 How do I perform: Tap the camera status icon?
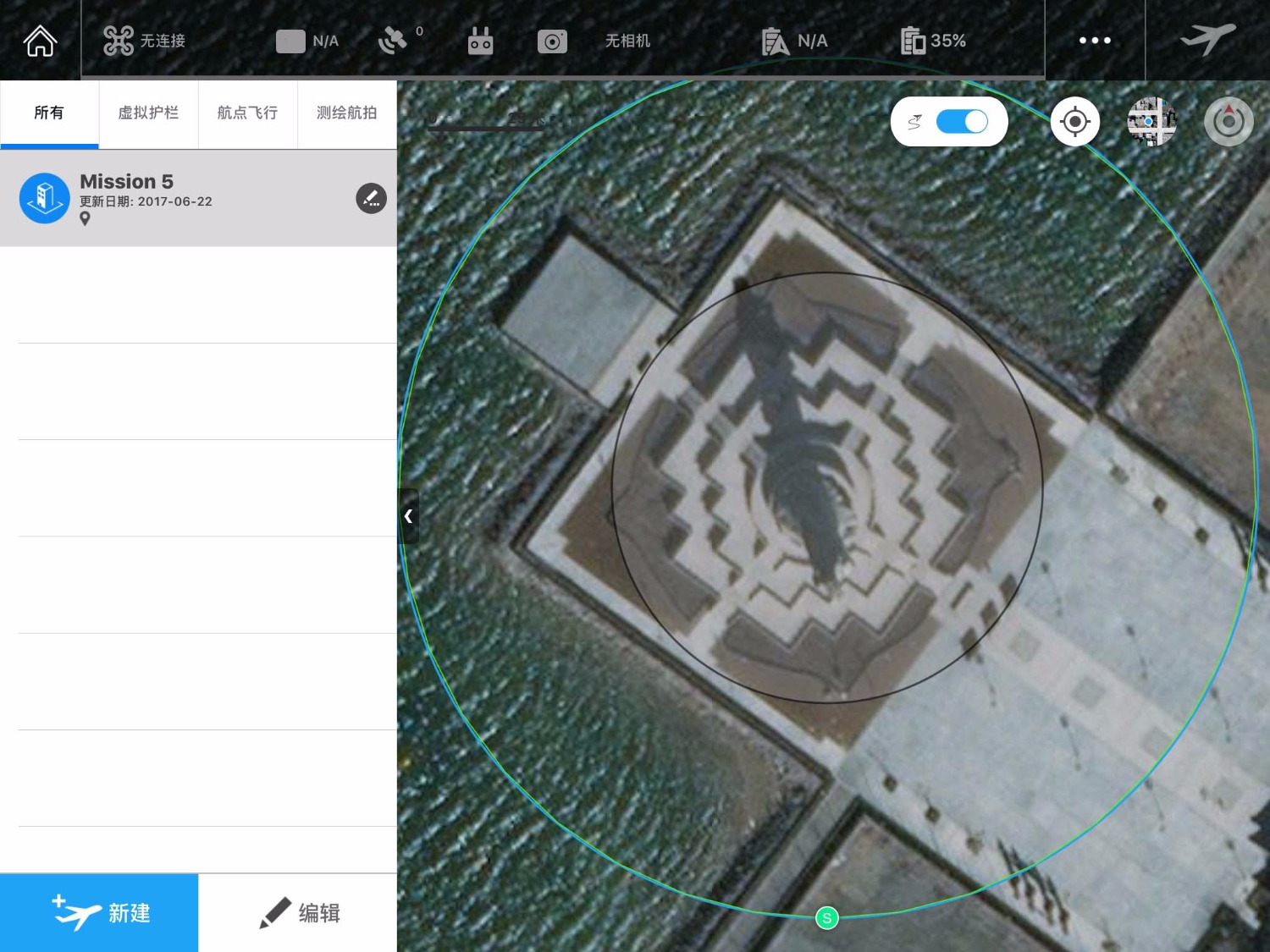click(x=552, y=41)
